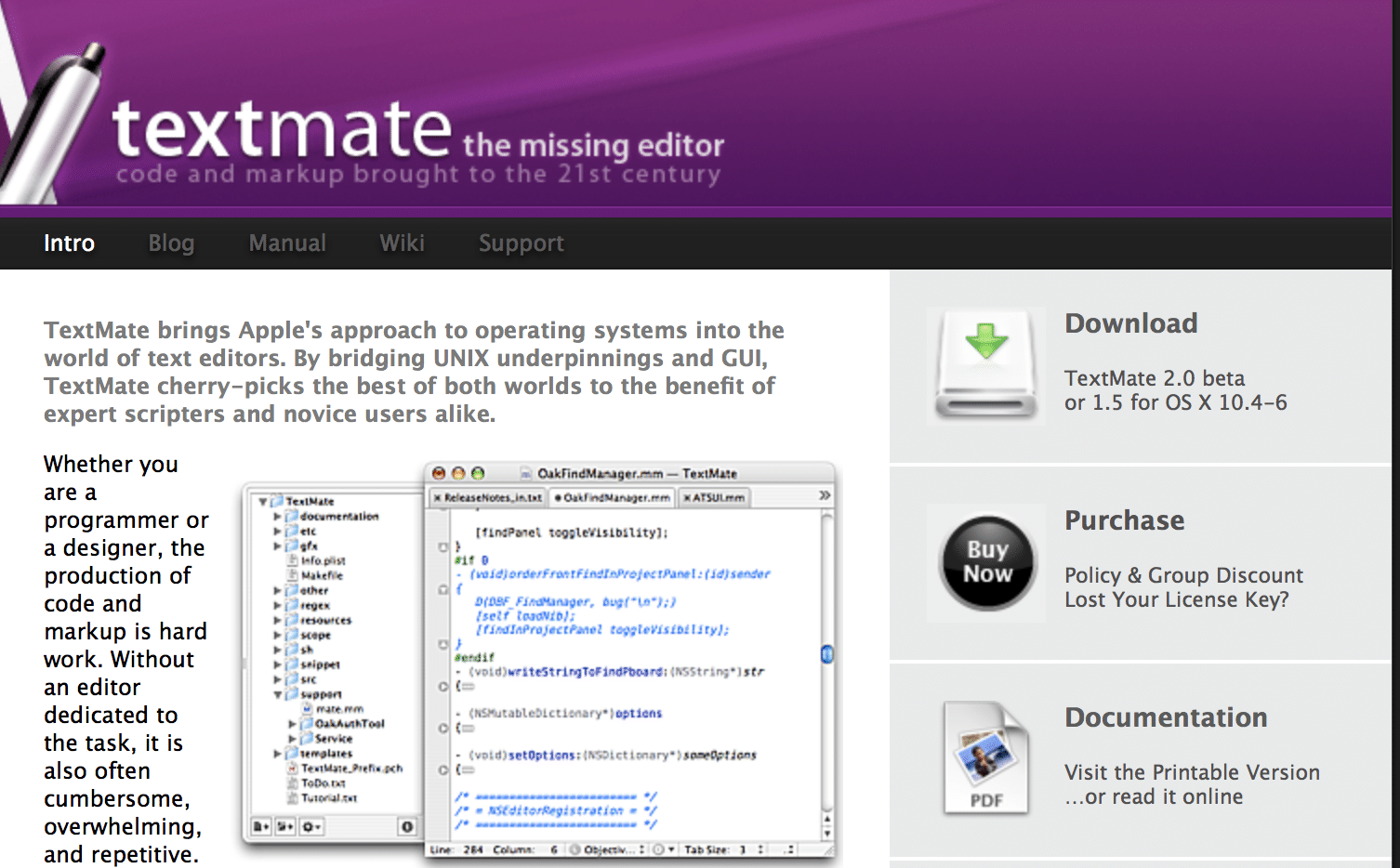Click the Purchase heading link
This screenshot has width=1400, height=868.
(x=1125, y=520)
